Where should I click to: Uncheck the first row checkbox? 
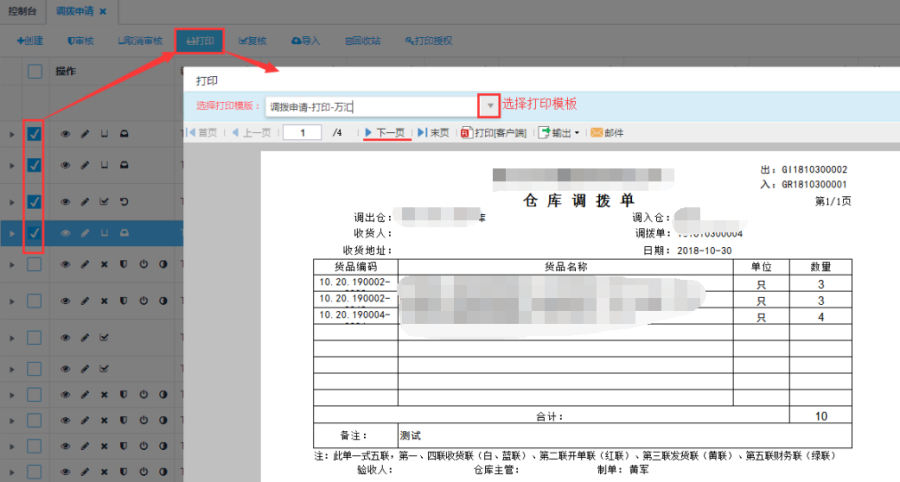[34, 133]
